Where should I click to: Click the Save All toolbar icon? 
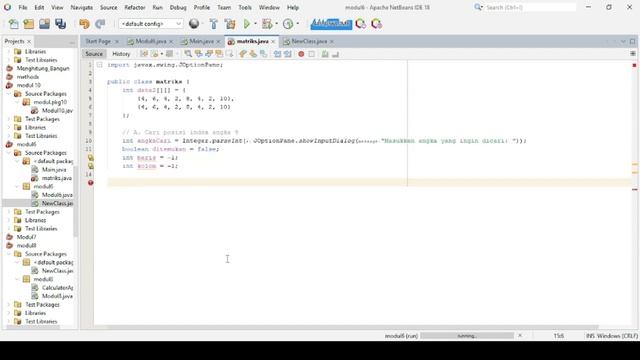pos(60,24)
